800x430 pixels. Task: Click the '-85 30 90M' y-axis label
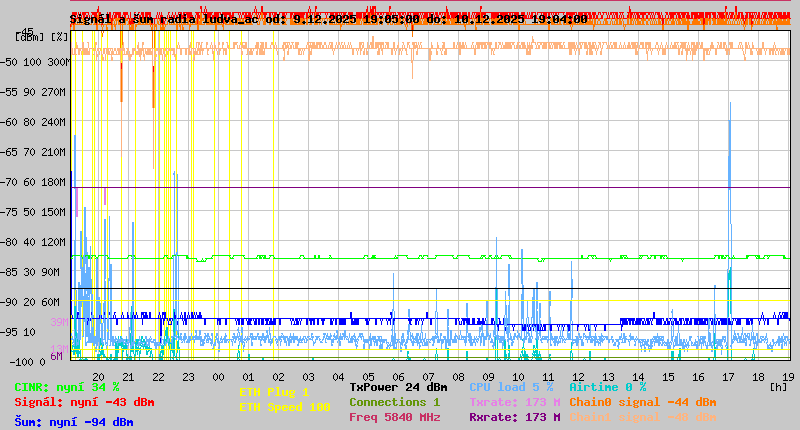click(30, 272)
